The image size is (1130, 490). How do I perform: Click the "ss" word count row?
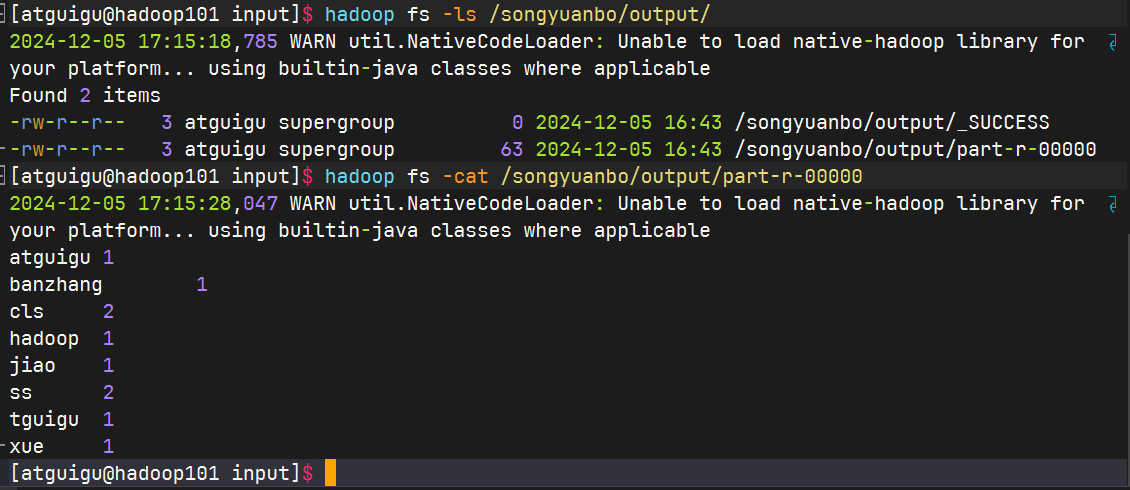[22, 393]
